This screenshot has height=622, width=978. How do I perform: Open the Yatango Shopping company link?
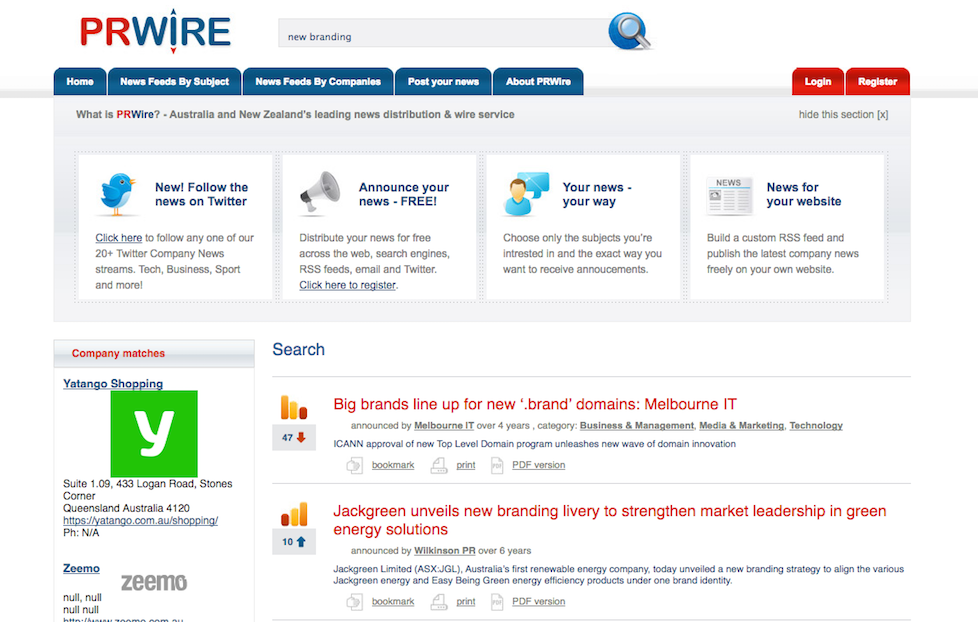(113, 384)
